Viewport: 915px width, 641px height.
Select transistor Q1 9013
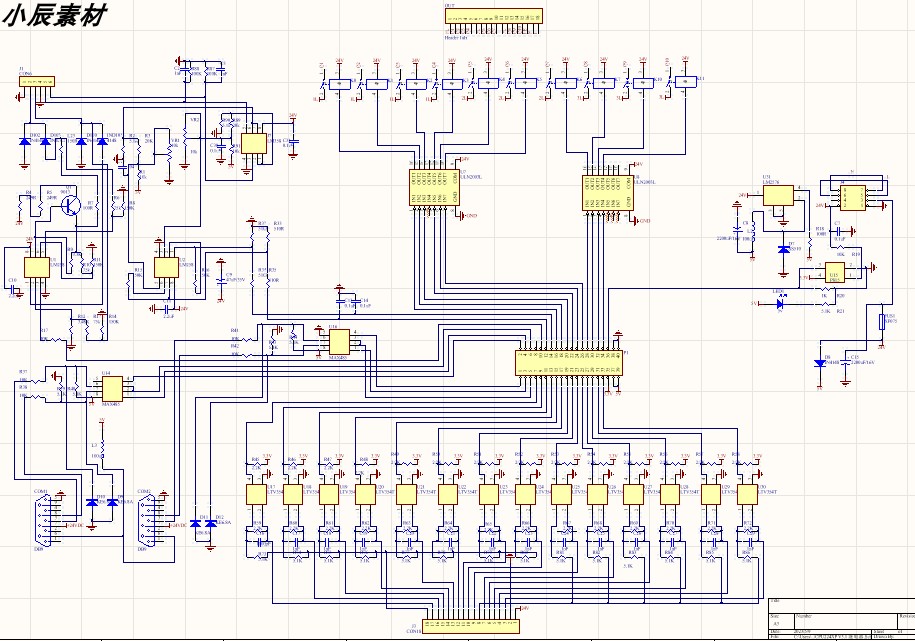(71, 205)
